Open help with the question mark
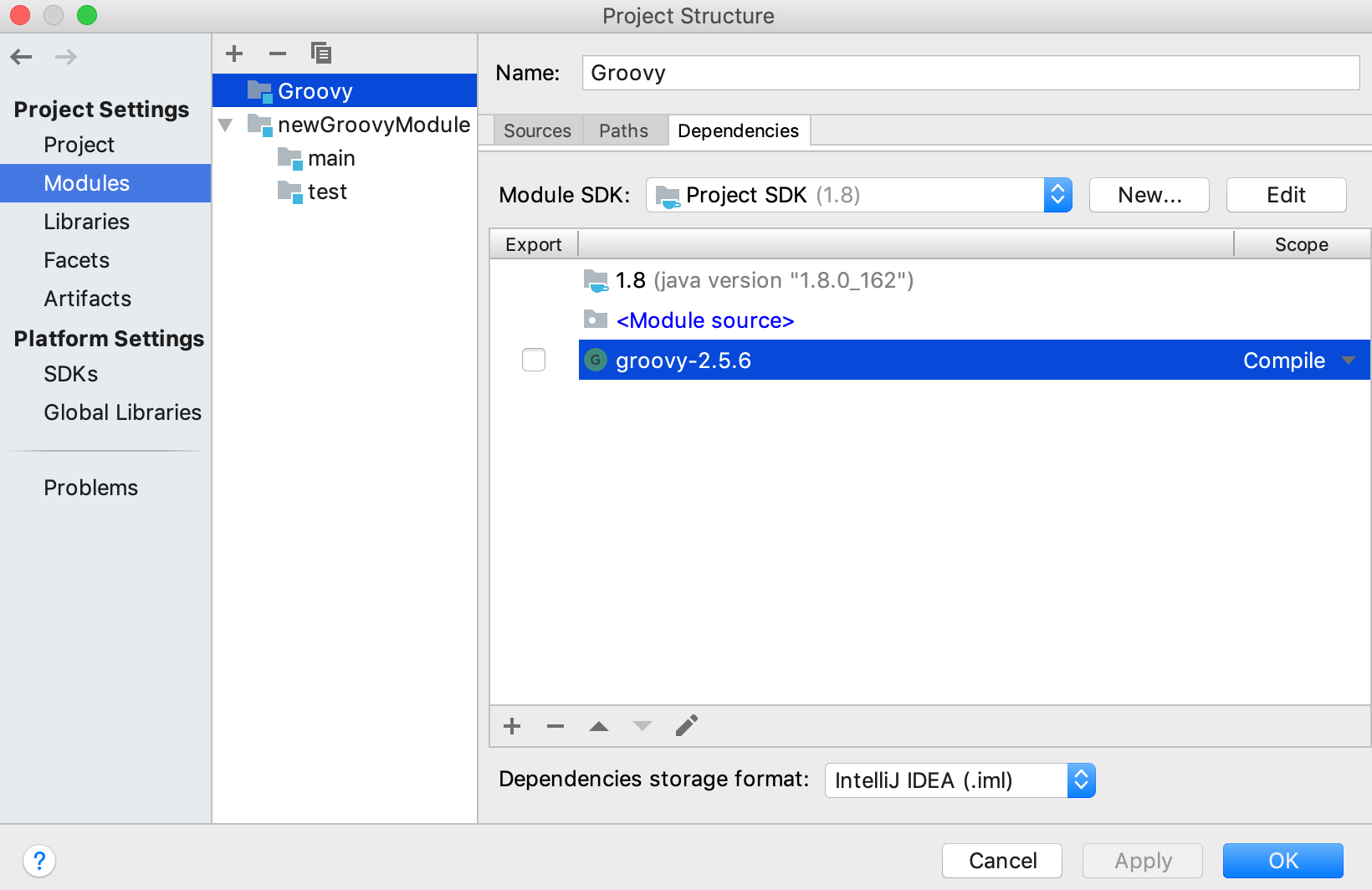Image resolution: width=1372 pixels, height=890 pixels. coord(39,861)
